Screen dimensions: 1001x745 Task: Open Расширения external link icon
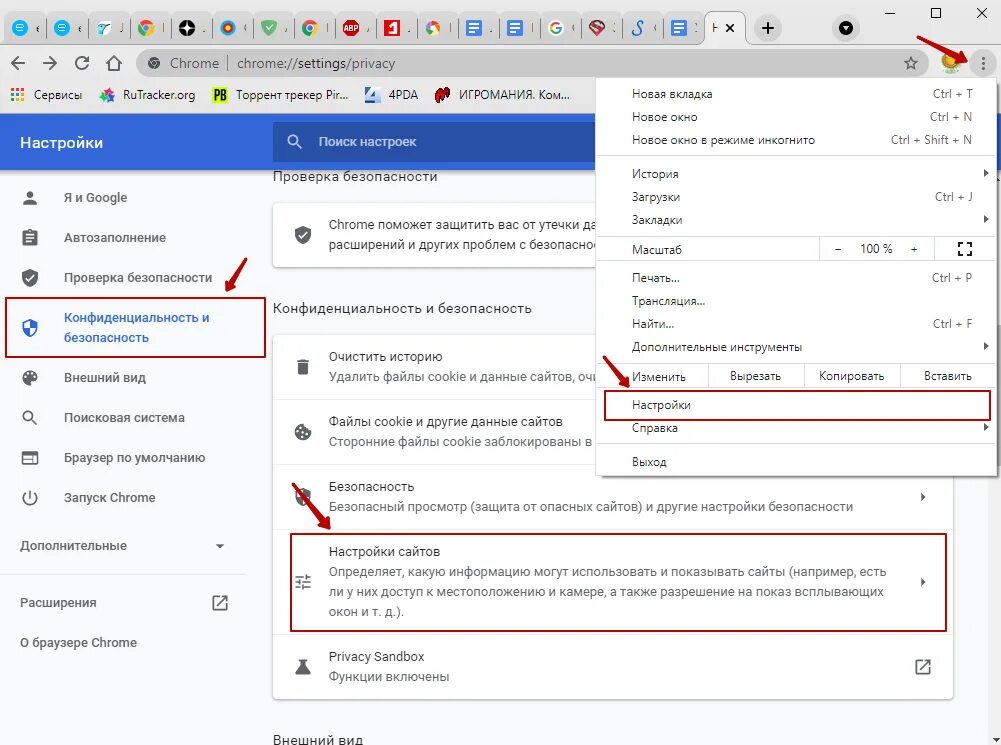tap(220, 603)
